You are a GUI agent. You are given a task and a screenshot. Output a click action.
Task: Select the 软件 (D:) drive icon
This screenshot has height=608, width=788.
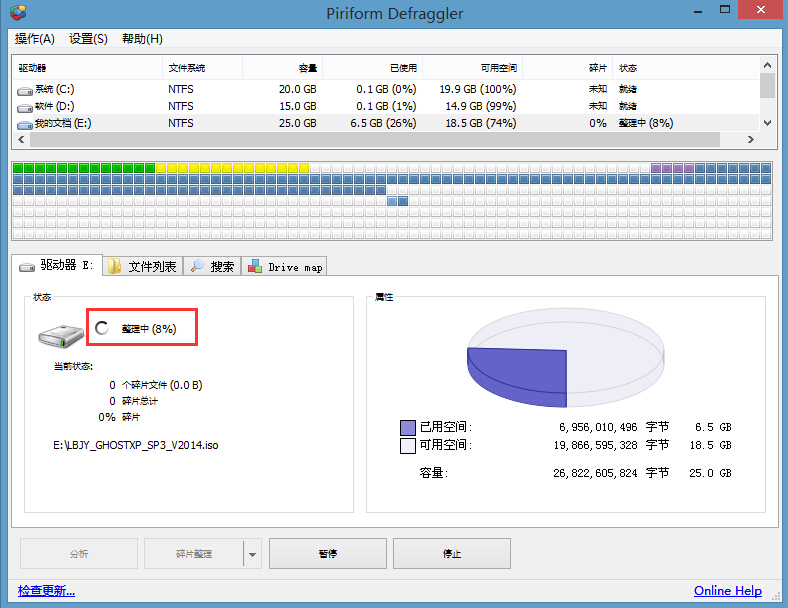(25, 108)
